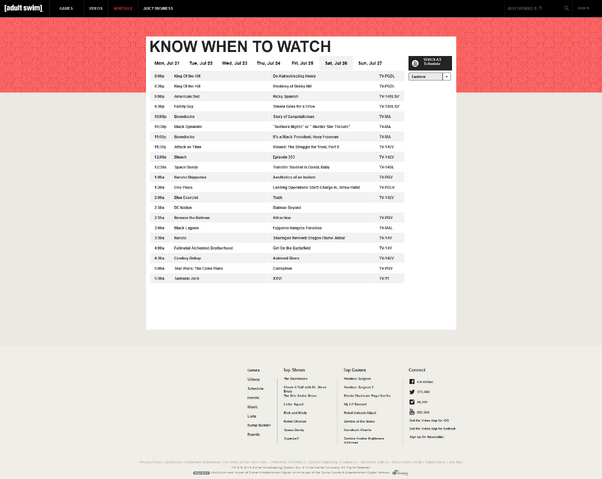602x479 pixels.
Task: Click Sign In in the header
Action: click(583, 8)
